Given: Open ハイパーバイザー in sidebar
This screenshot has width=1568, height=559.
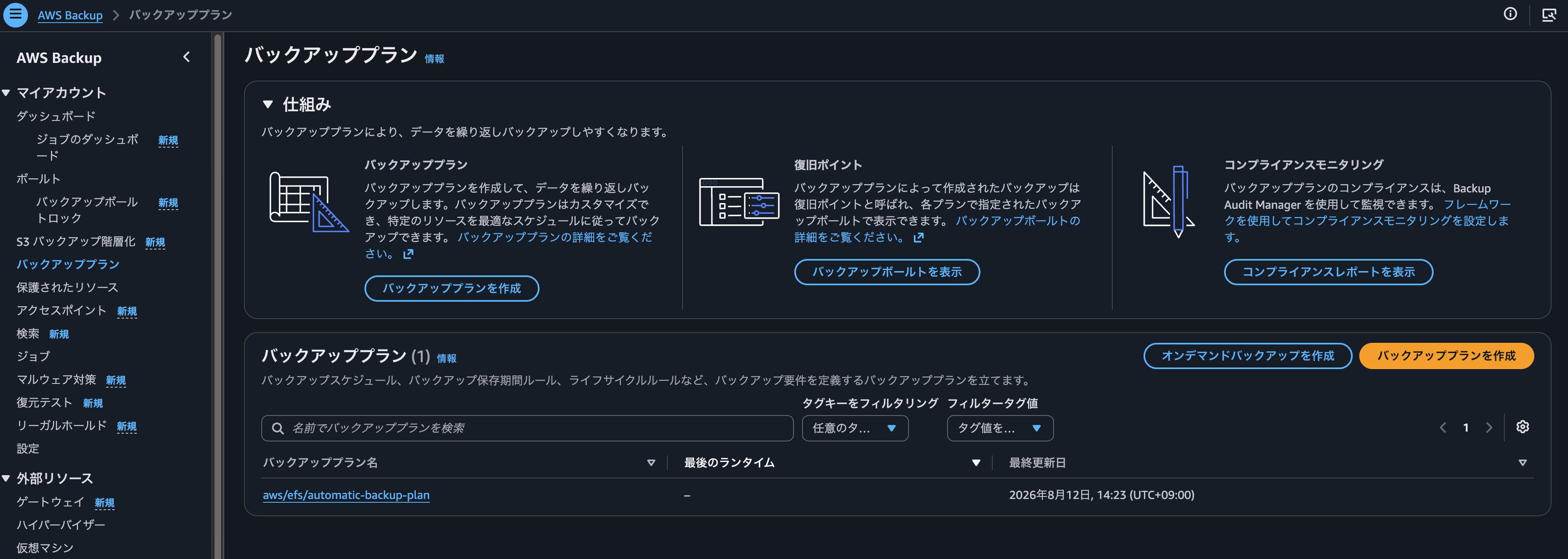Looking at the screenshot, I should tap(61, 525).
